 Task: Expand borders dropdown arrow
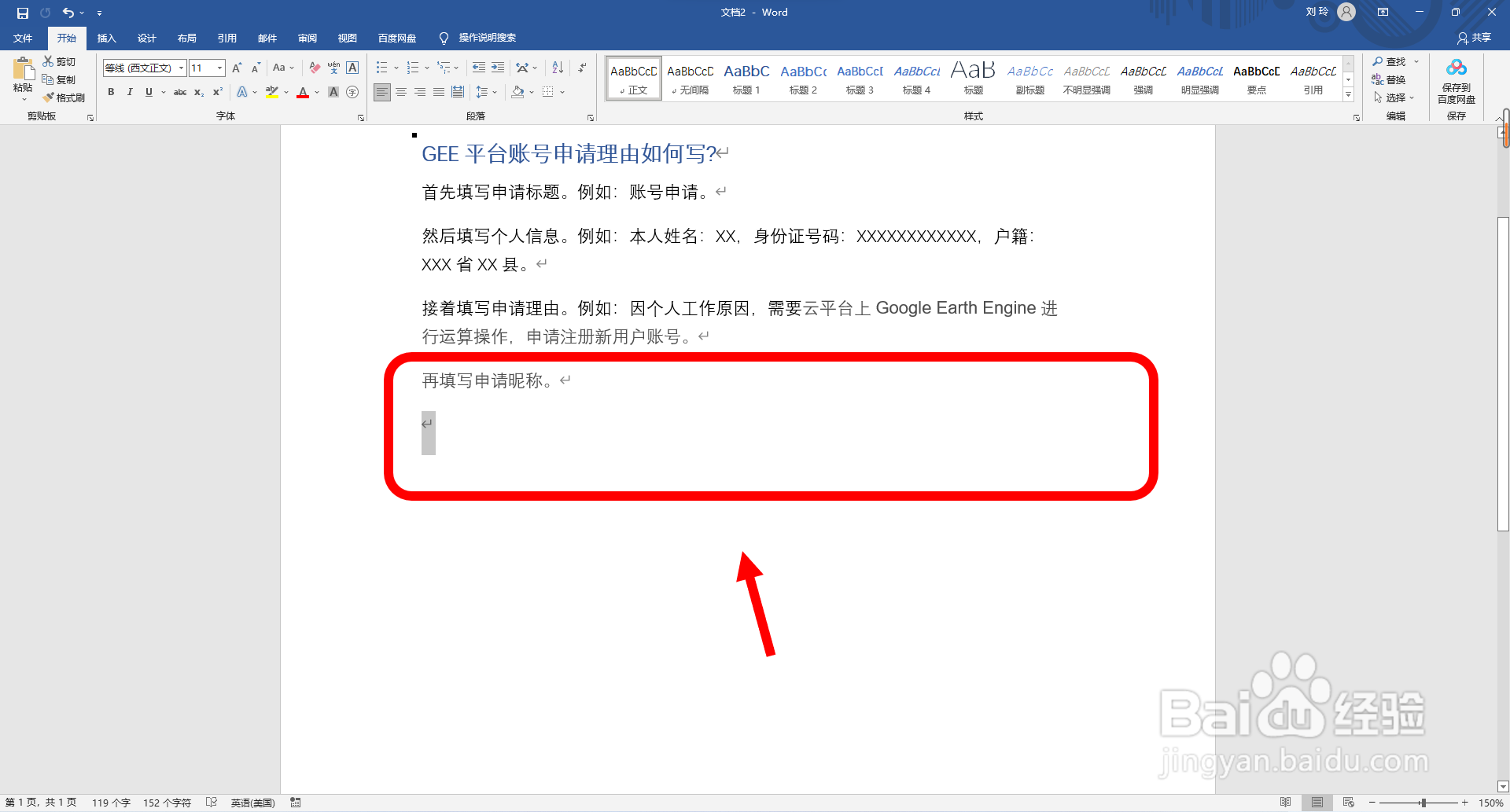(x=562, y=92)
